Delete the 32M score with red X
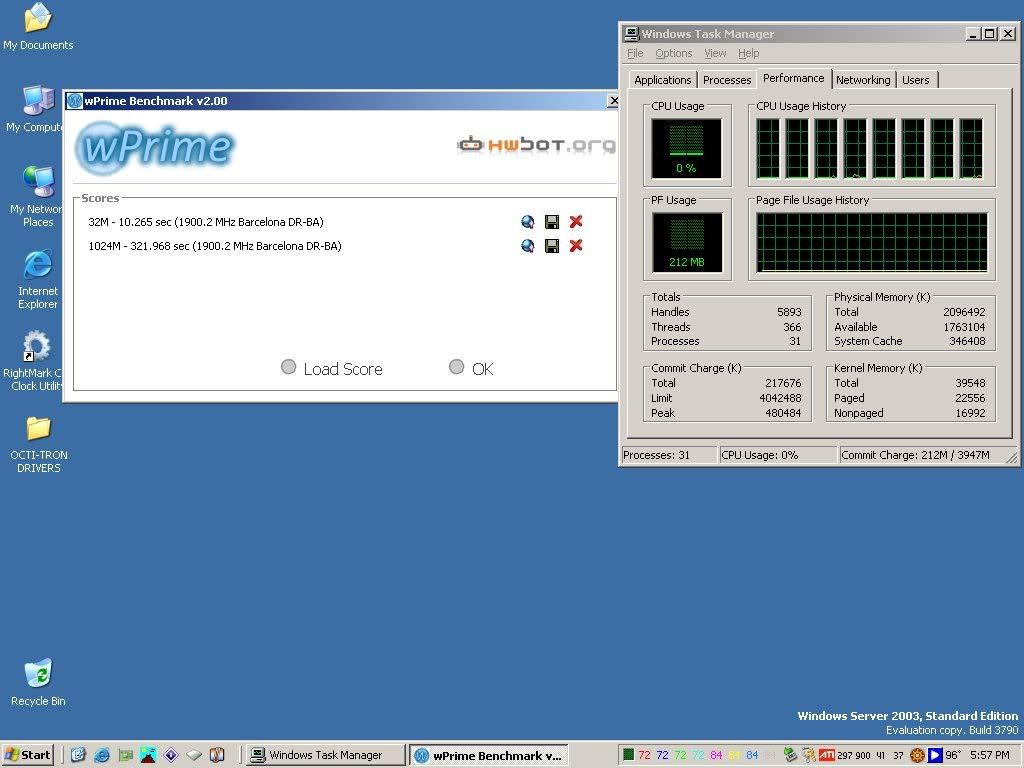 (x=575, y=222)
